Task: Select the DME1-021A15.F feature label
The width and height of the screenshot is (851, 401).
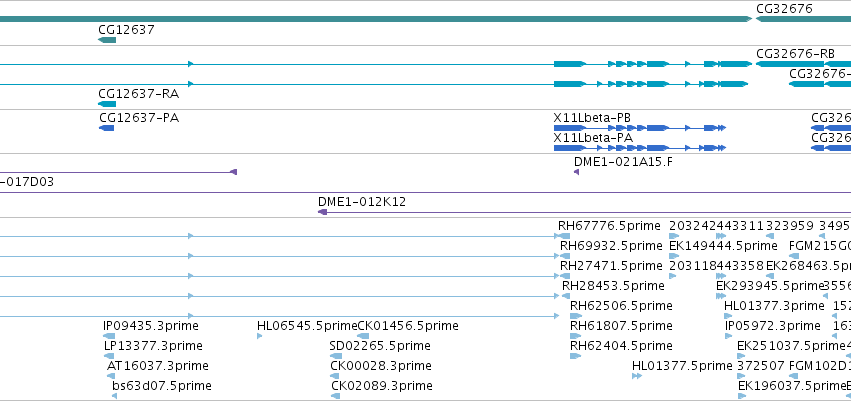Action: tap(623, 161)
